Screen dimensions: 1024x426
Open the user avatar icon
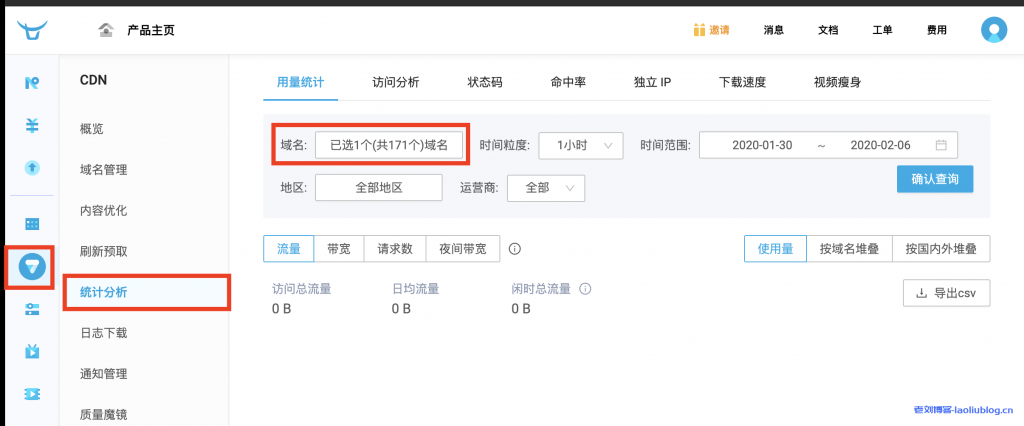pos(993,30)
